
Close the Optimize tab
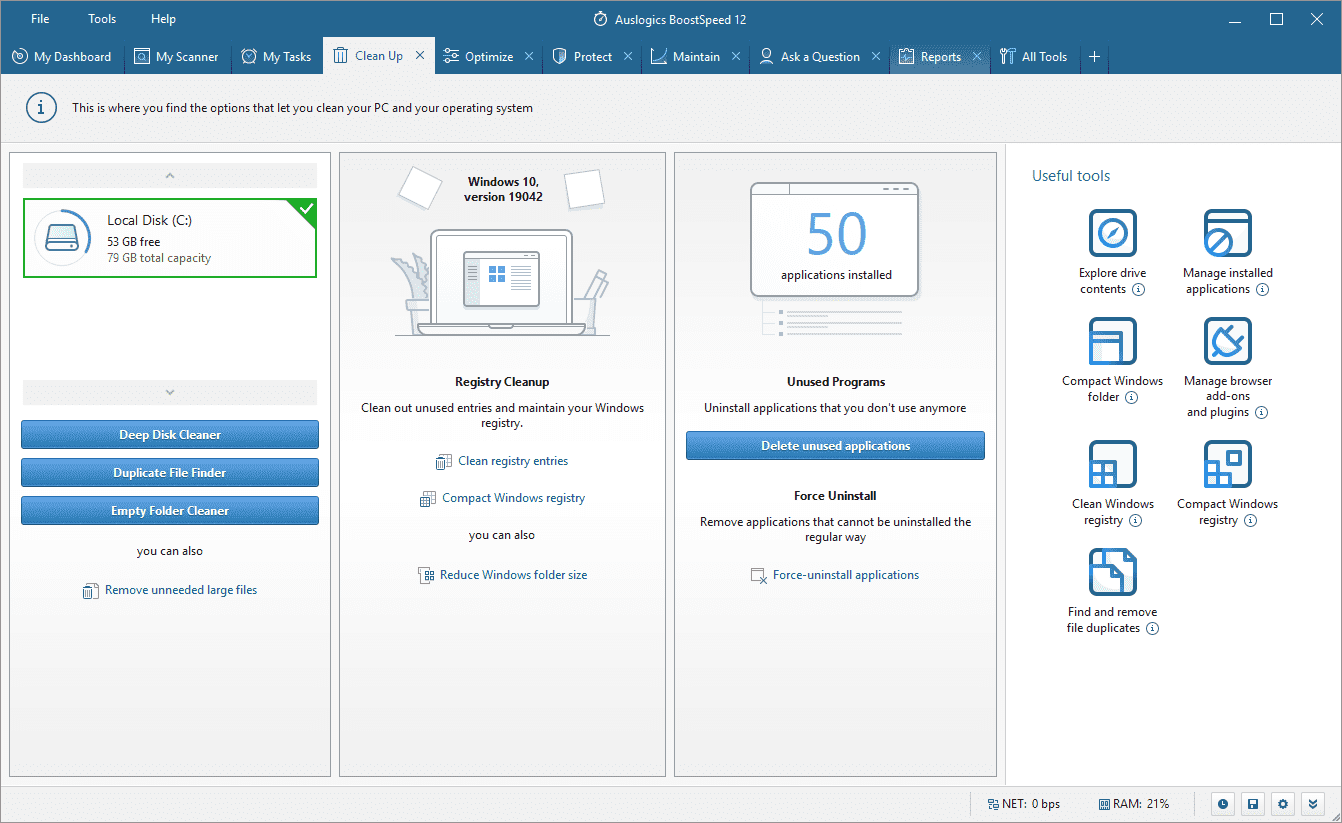click(530, 57)
